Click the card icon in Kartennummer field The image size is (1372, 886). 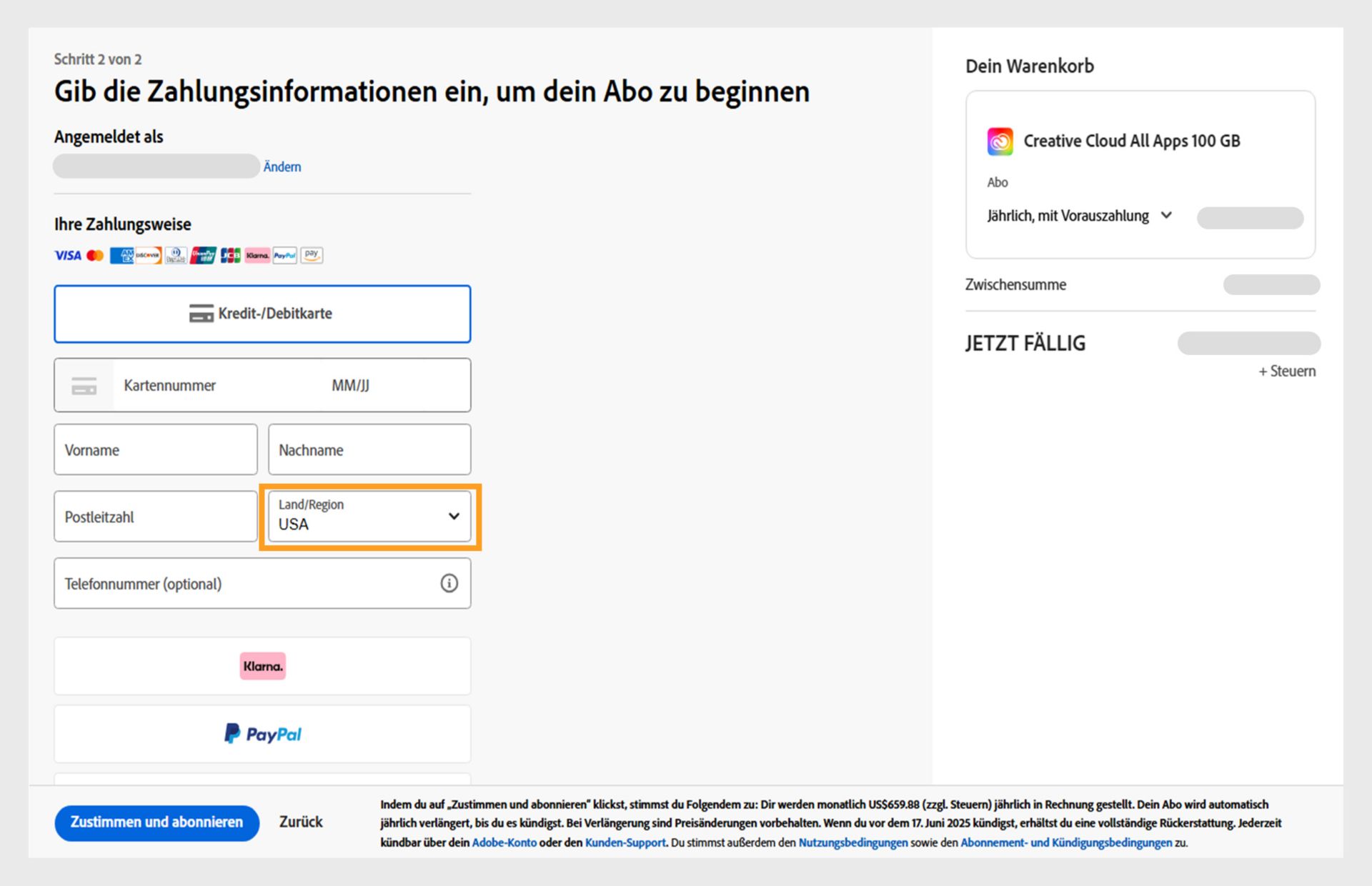(x=84, y=386)
